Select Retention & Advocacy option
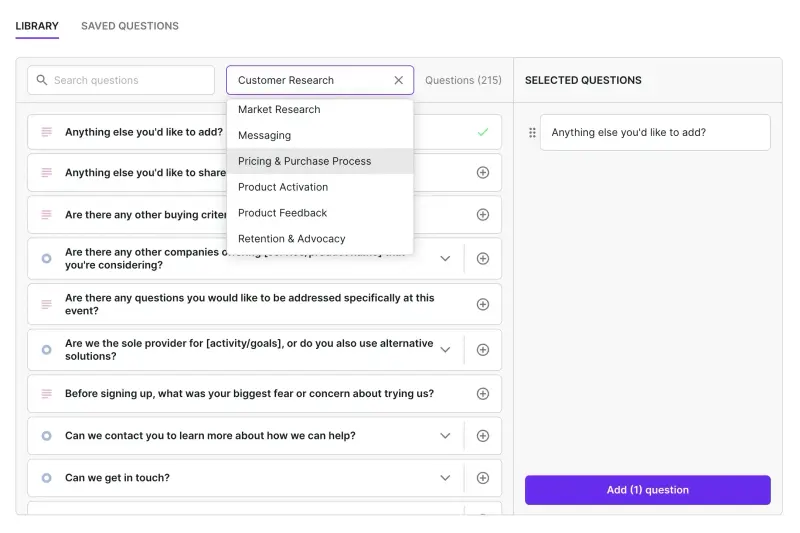The width and height of the screenshot is (800, 533). coord(320,239)
